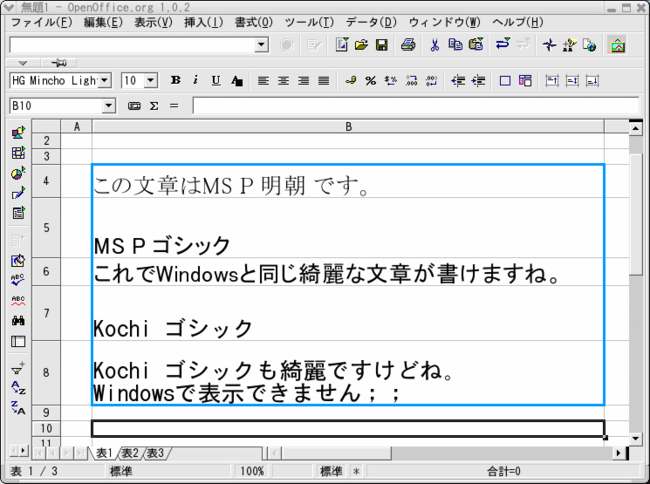The height and width of the screenshot is (484, 650).
Task: Click the cell containing 'MS P ゴシック'
Action: tap(348, 227)
